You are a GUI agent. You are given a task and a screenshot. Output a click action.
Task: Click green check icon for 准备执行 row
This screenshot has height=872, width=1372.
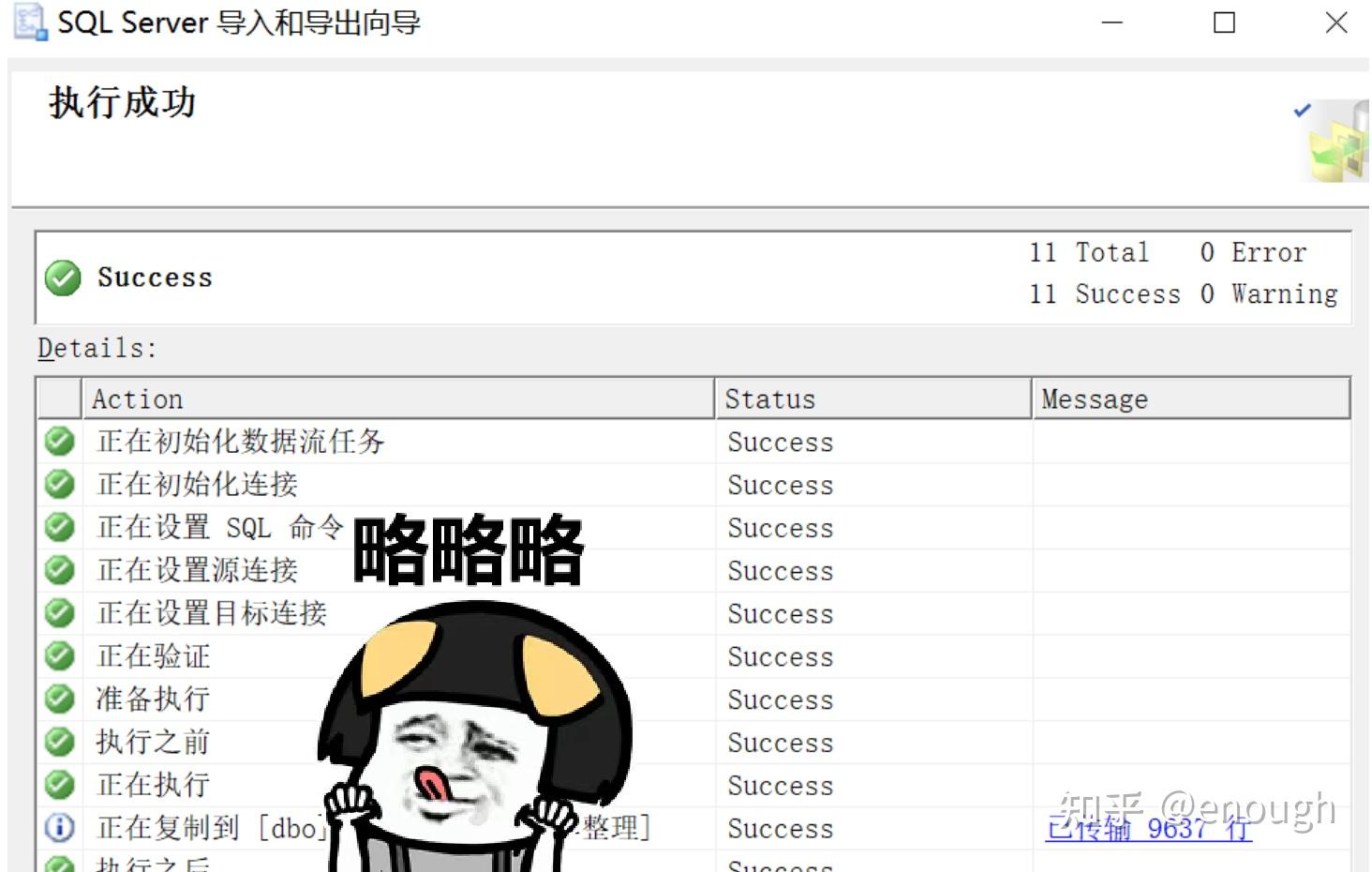tap(59, 699)
